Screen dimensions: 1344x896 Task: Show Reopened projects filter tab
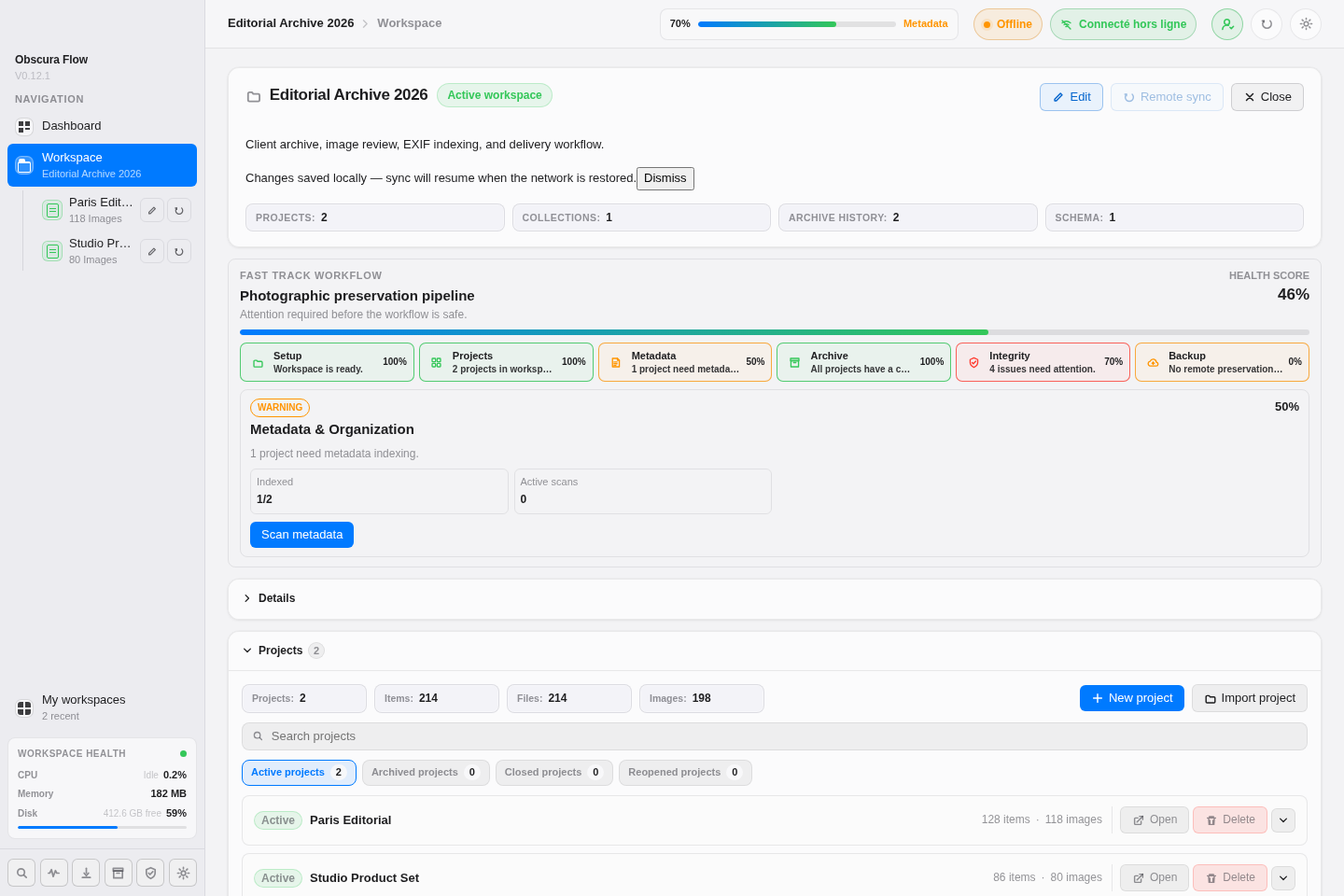click(x=685, y=773)
